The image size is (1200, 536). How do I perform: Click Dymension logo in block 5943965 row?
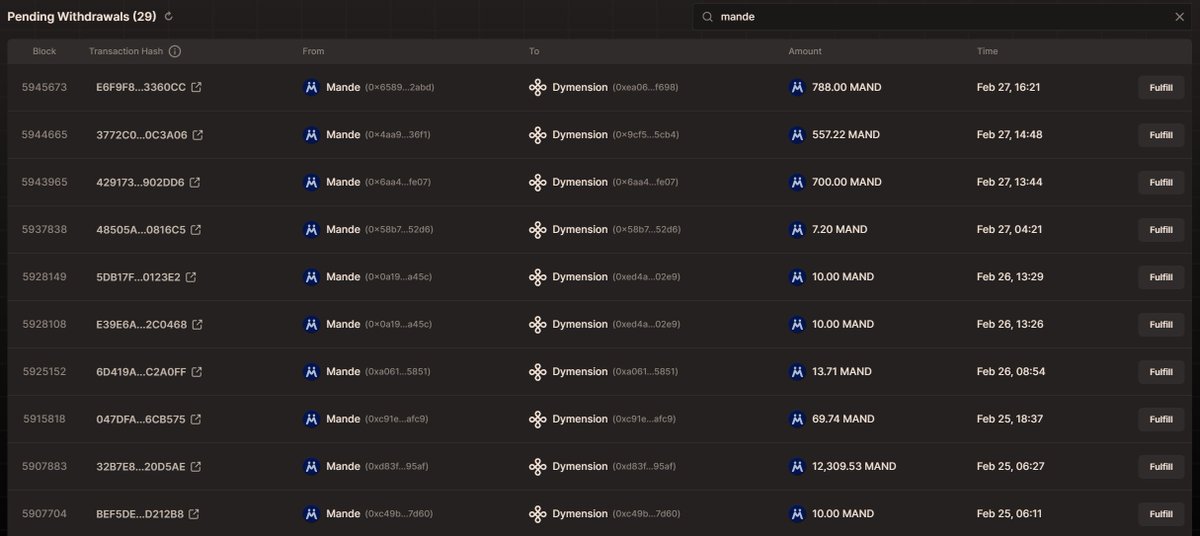[537, 182]
